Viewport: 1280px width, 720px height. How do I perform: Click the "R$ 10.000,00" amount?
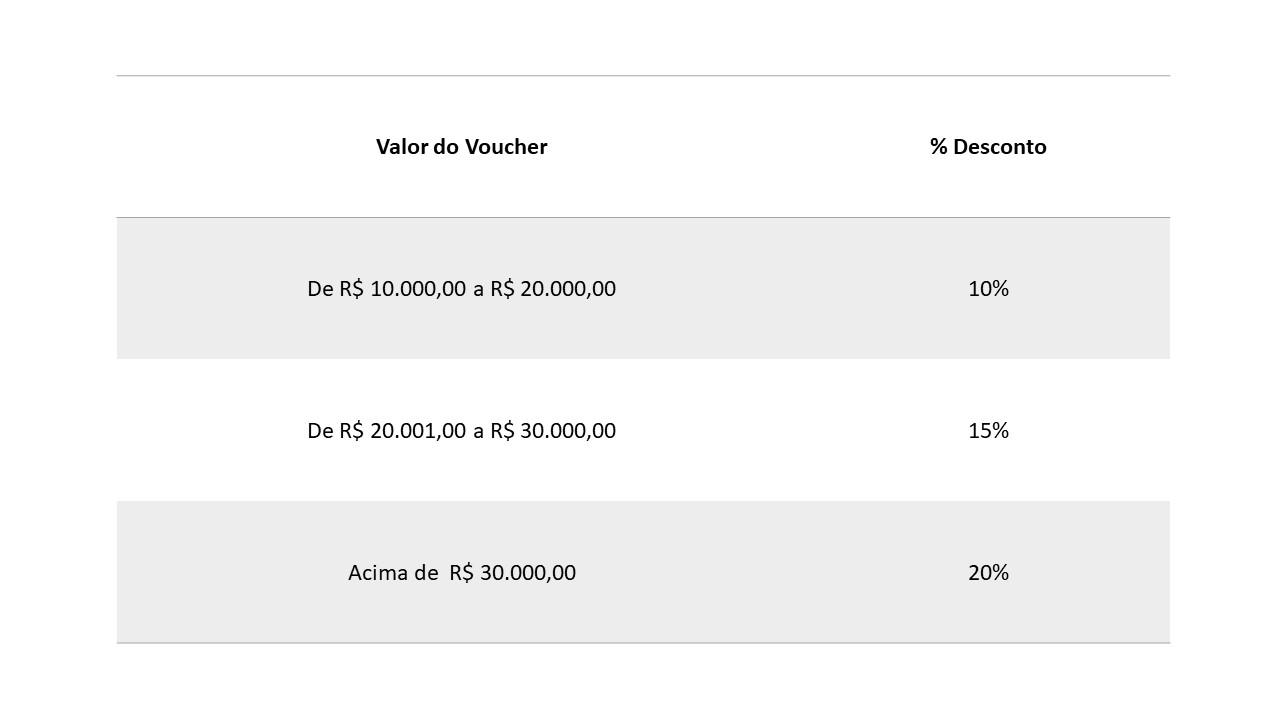click(403, 289)
